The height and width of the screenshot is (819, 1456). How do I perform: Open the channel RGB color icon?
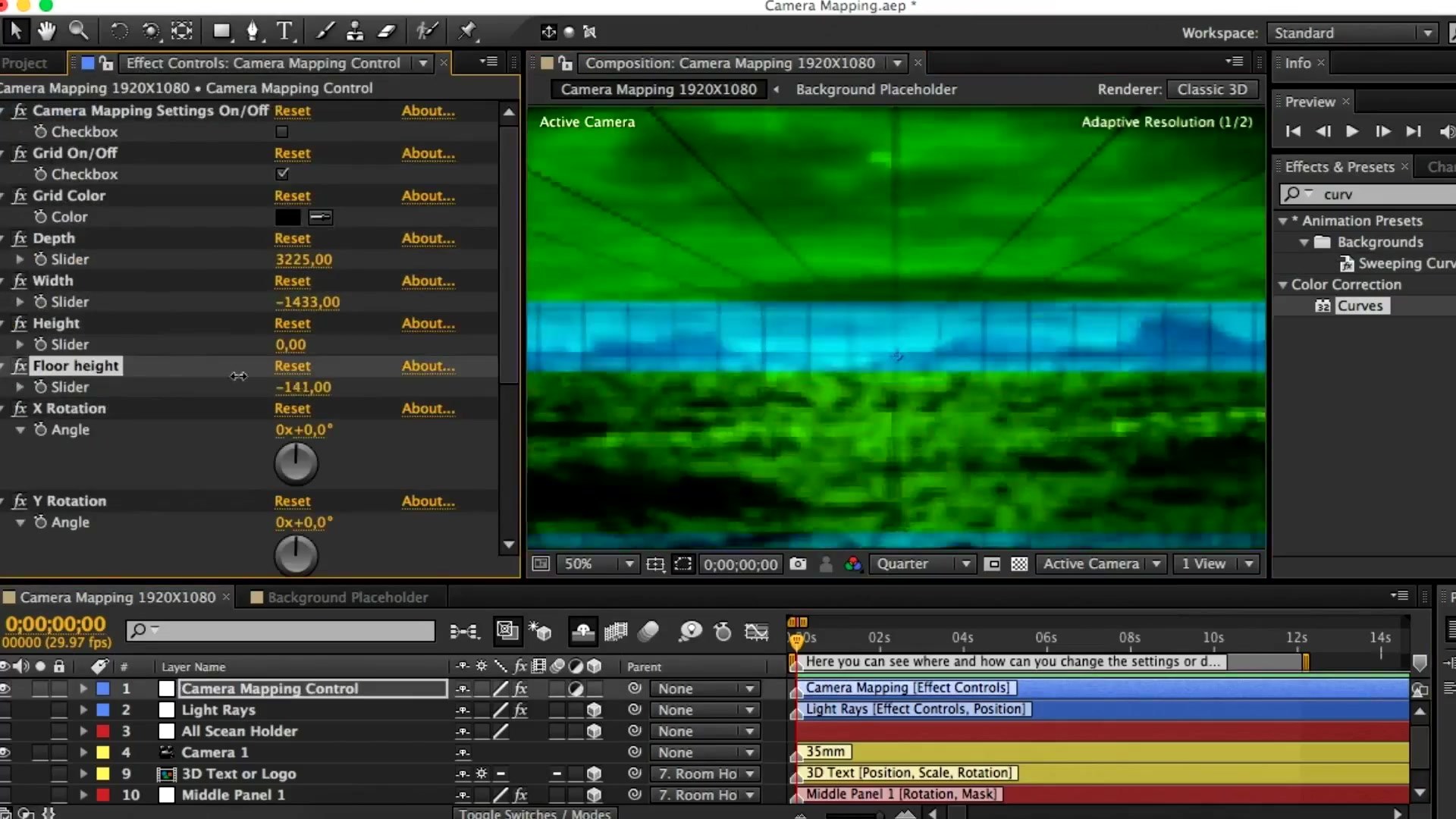853,563
